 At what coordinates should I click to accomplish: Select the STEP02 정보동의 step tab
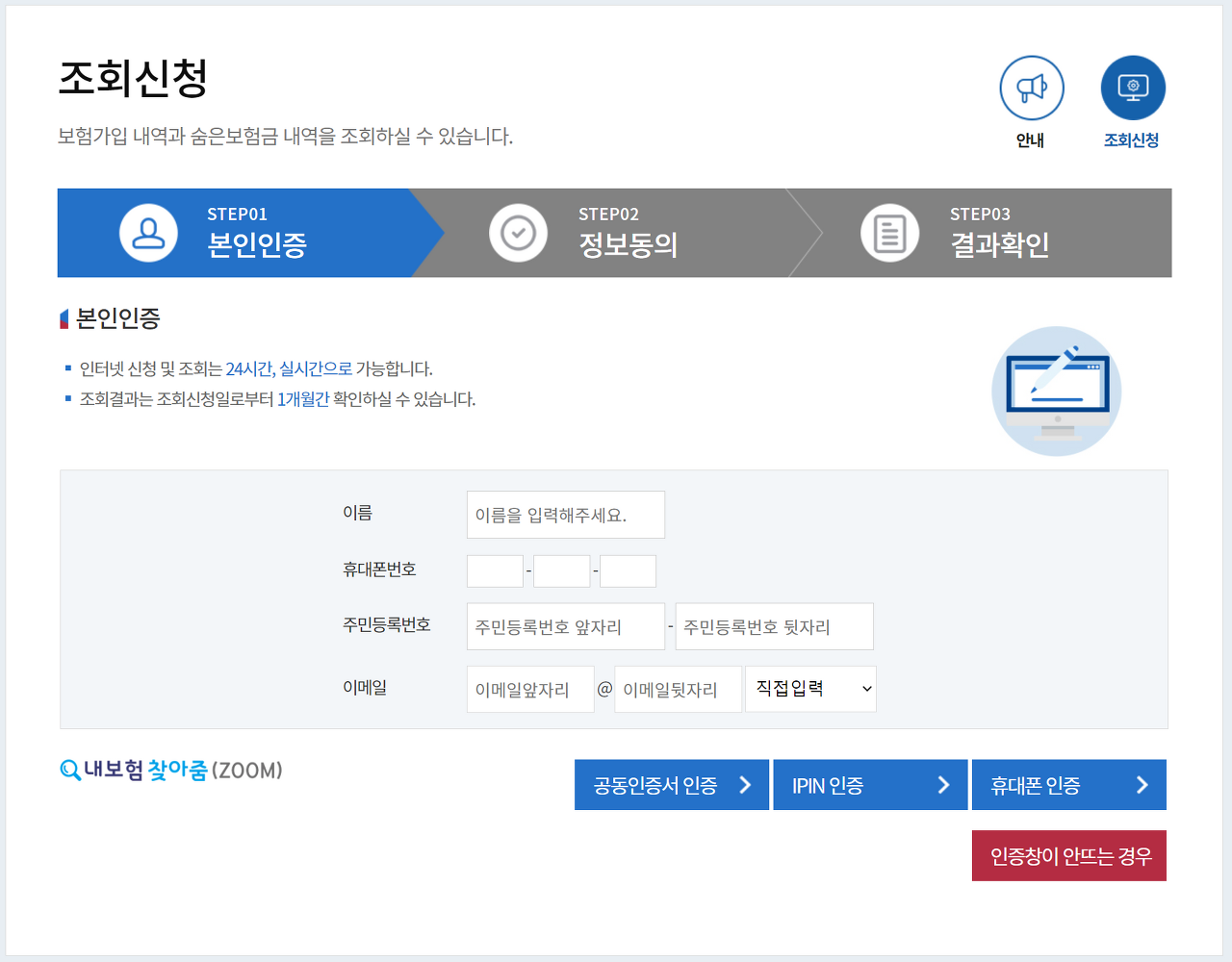[628, 234]
